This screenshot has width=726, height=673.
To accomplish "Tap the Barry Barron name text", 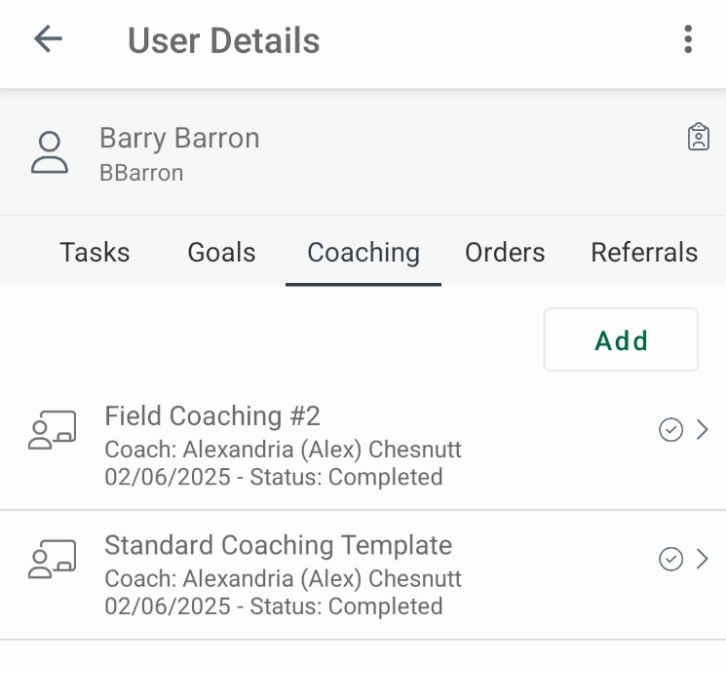I will coord(180,138).
